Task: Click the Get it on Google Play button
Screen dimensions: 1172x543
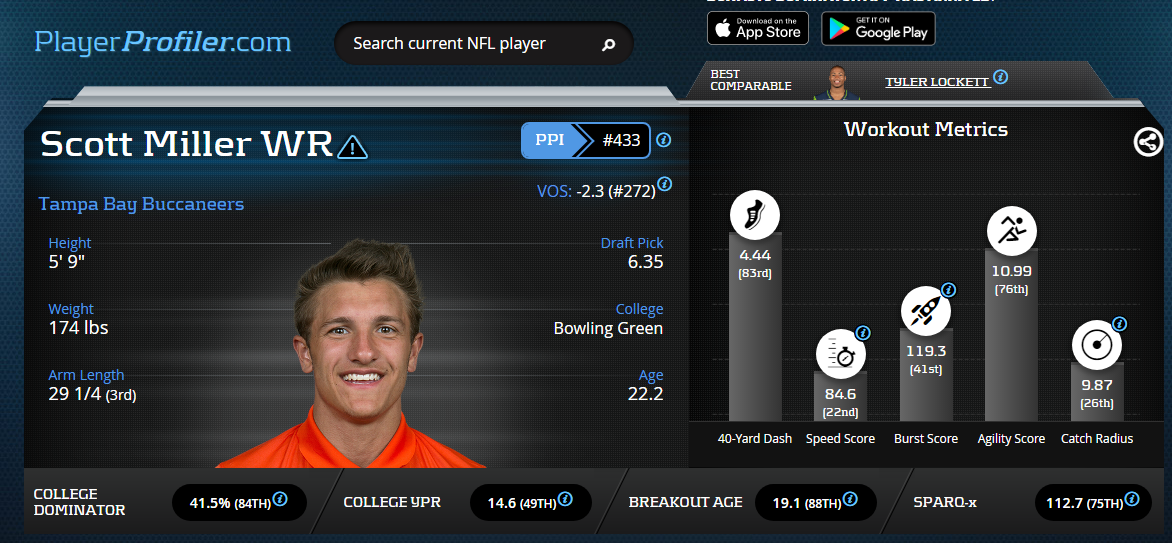Action: pyautogui.click(x=878, y=28)
